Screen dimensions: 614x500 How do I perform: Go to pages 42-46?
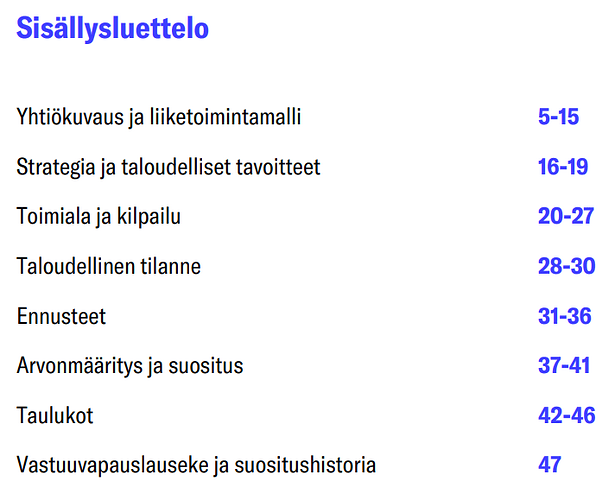coord(567,415)
